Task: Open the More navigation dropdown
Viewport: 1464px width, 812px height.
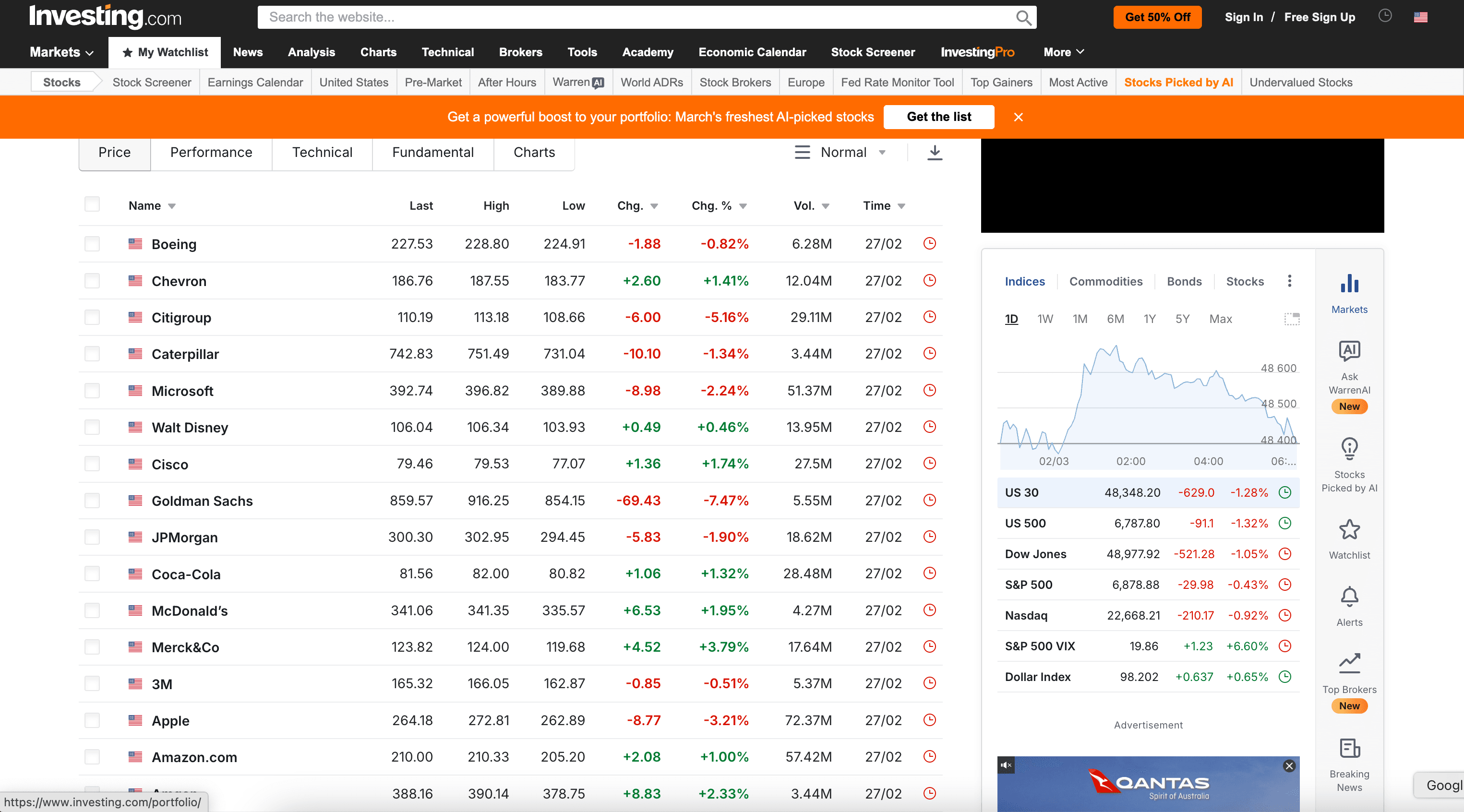Action: coord(1063,52)
